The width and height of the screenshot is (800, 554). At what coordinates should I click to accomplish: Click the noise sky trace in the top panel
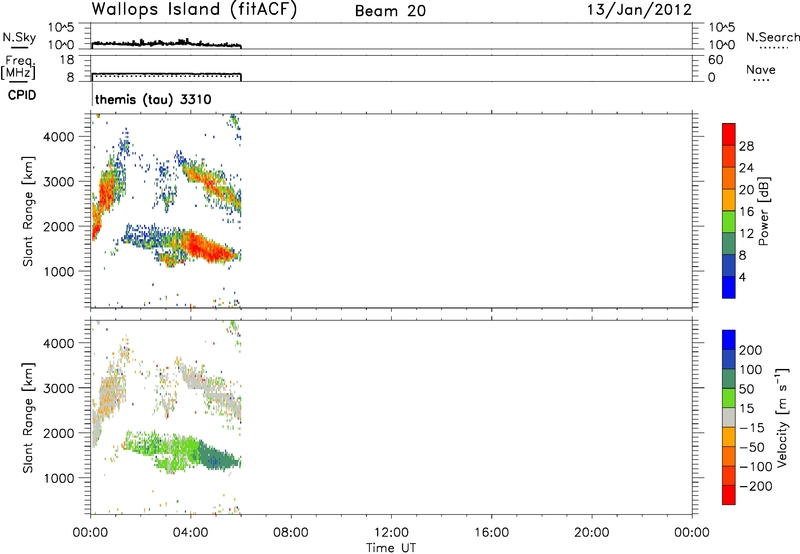166,43
